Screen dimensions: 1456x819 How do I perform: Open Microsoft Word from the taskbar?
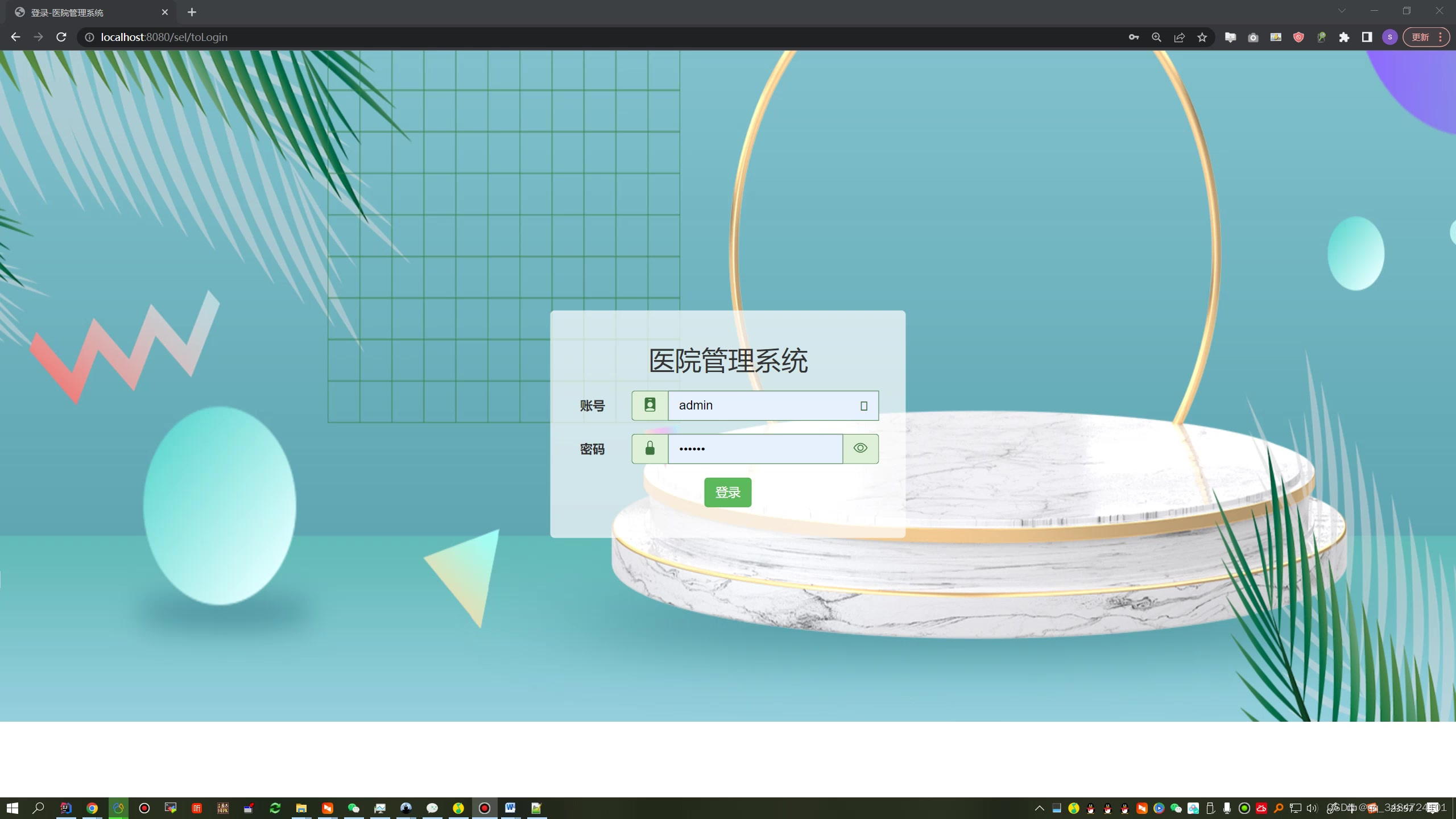coord(511,808)
